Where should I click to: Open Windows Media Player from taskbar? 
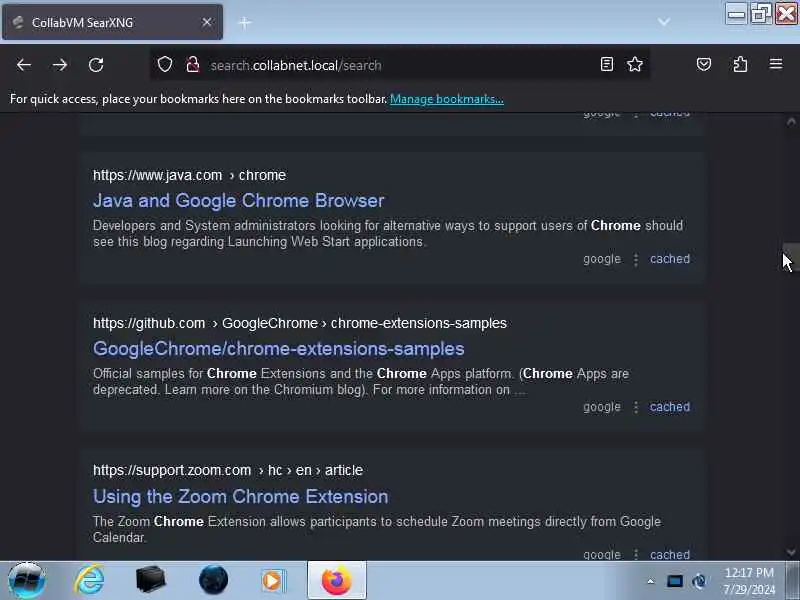pos(274,581)
